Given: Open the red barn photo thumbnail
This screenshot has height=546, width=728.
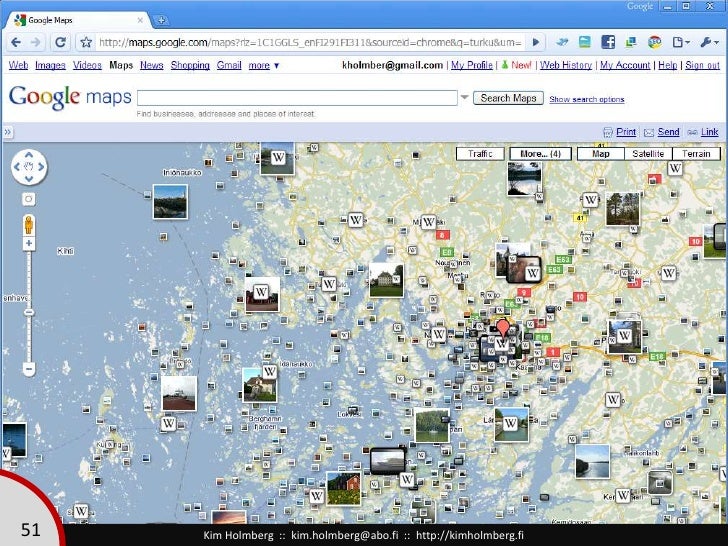Looking at the screenshot, I should coord(344,488).
